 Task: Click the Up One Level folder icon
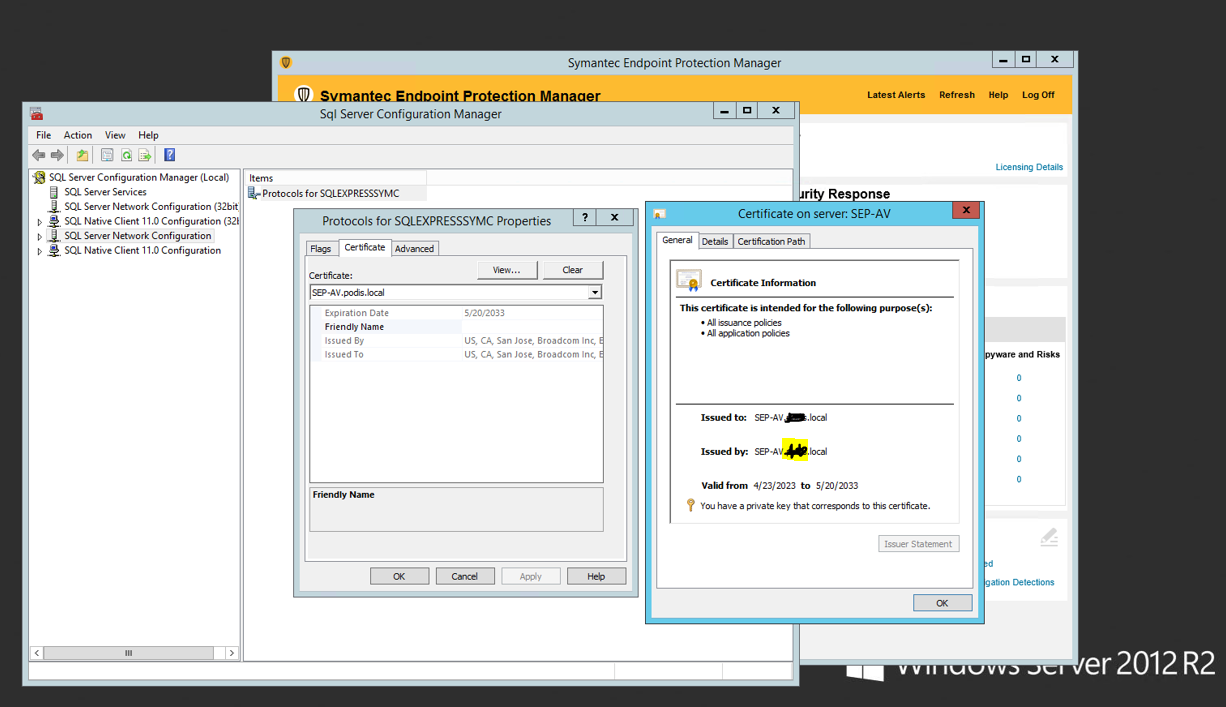click(x=82, y=155)
